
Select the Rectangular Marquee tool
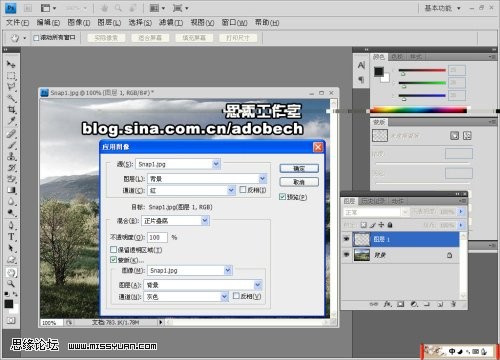[11, 76]
